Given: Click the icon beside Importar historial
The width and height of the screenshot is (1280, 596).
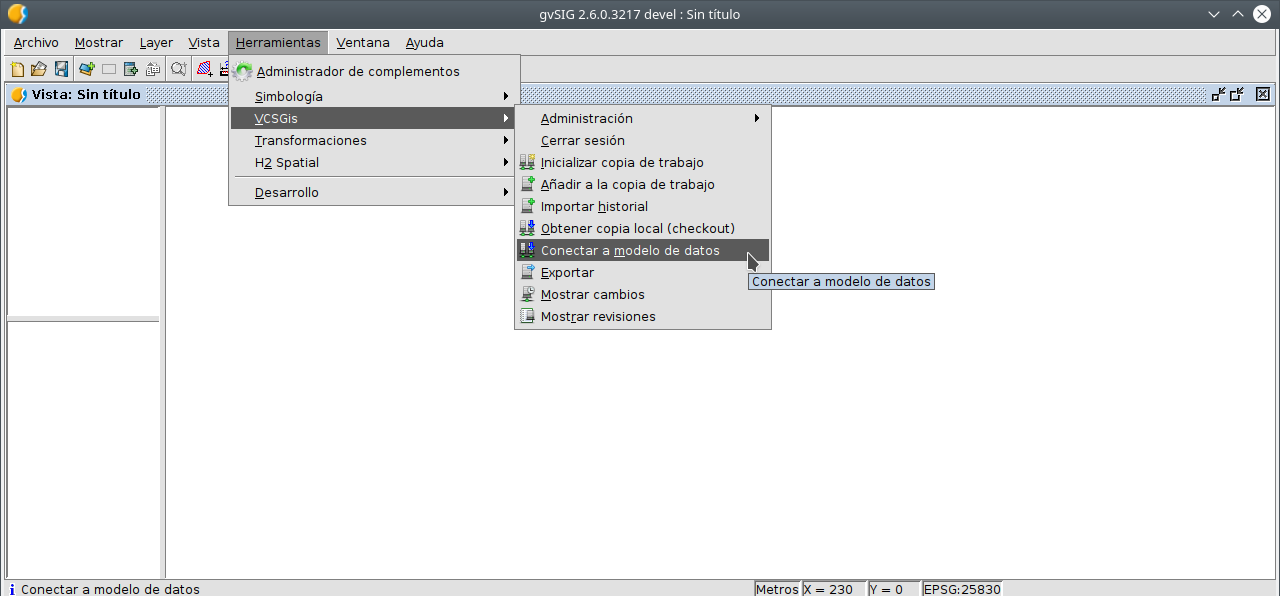Looking at the screenshot, I should 527,206.
